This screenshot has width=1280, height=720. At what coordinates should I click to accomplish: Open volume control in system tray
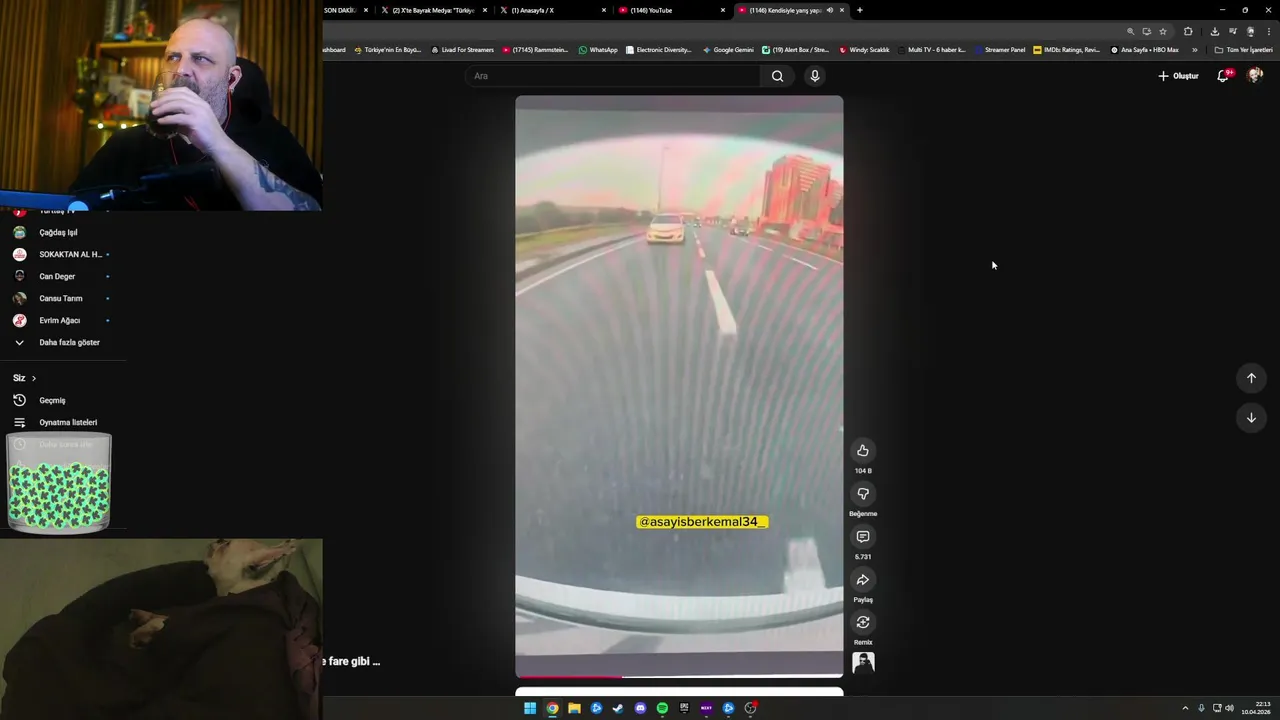point(1229,708)
